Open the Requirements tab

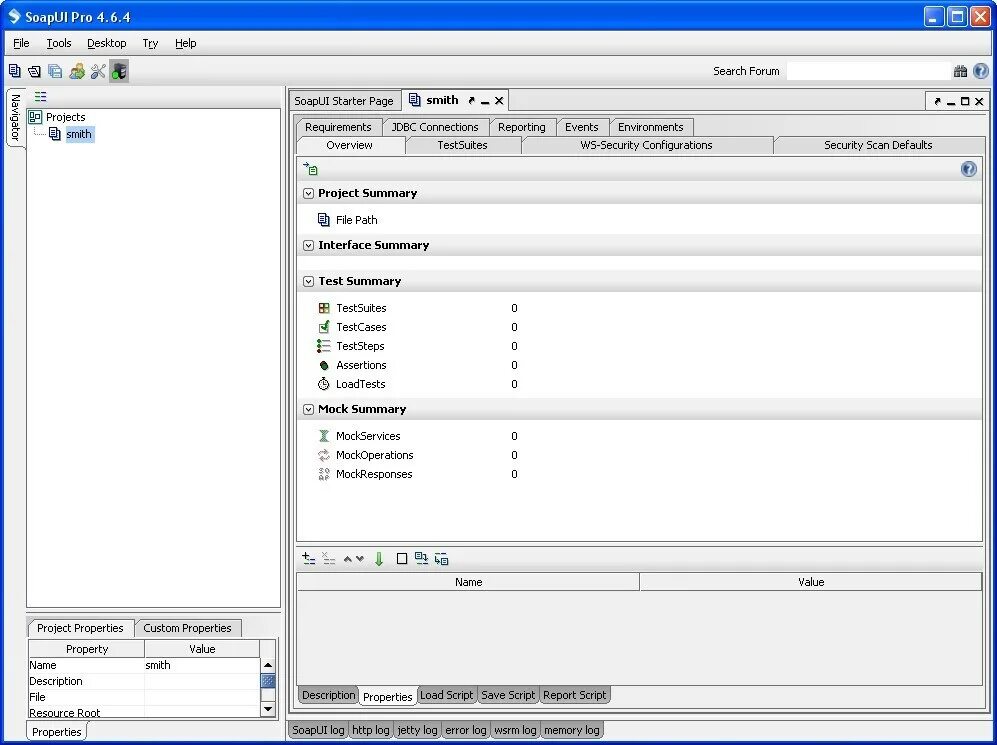pos(338,127)
